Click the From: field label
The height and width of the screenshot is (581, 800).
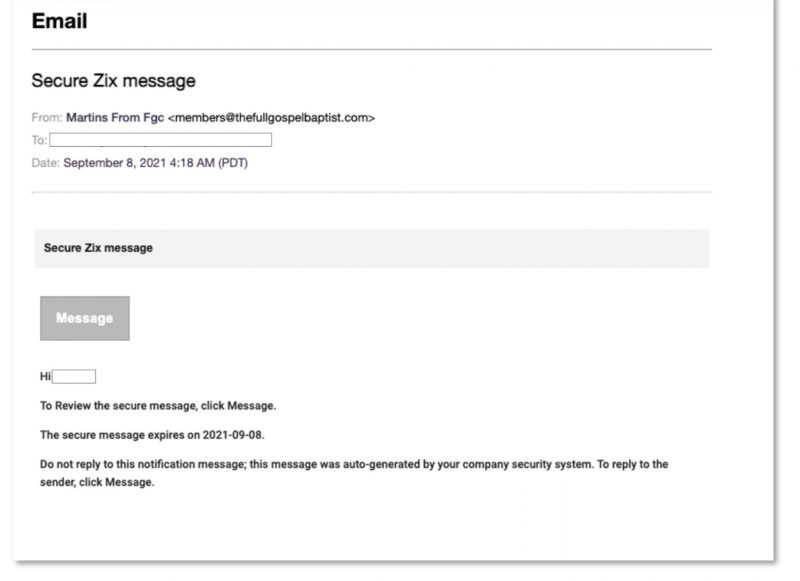pyautogui.click(x=46, y=118)
